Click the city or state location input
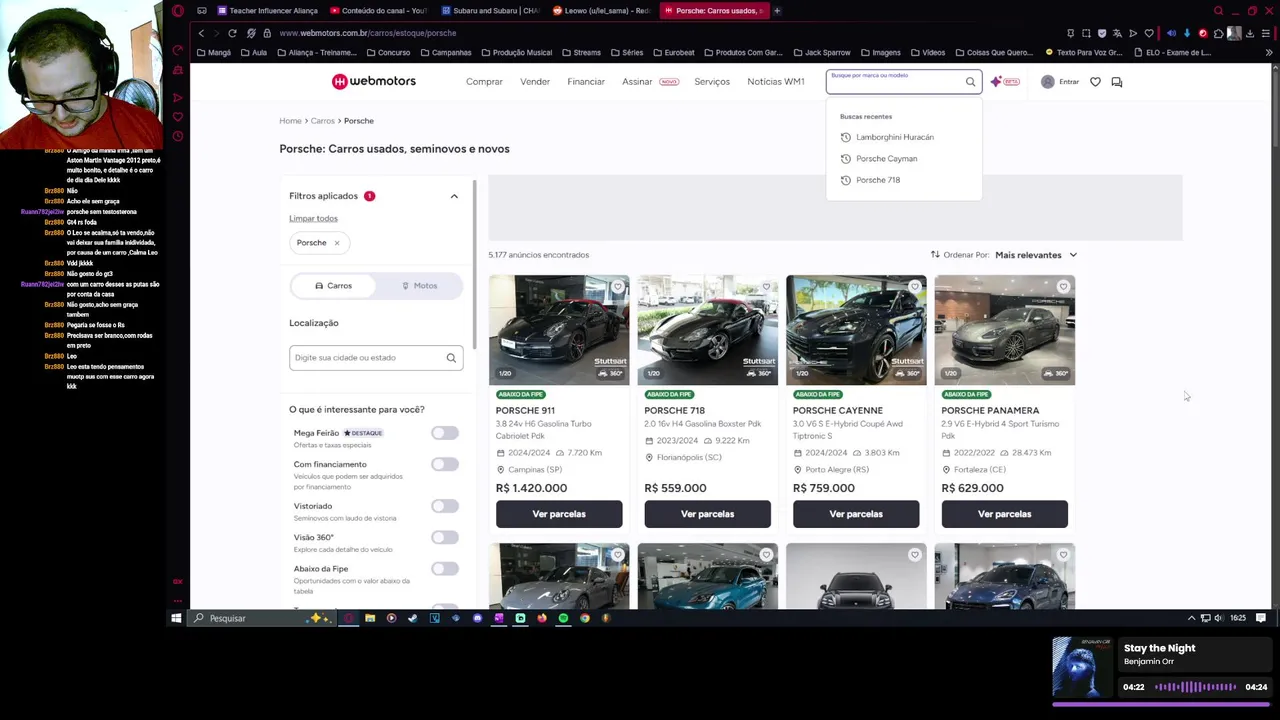This screenshot has height=720, width=1280. 376,358
